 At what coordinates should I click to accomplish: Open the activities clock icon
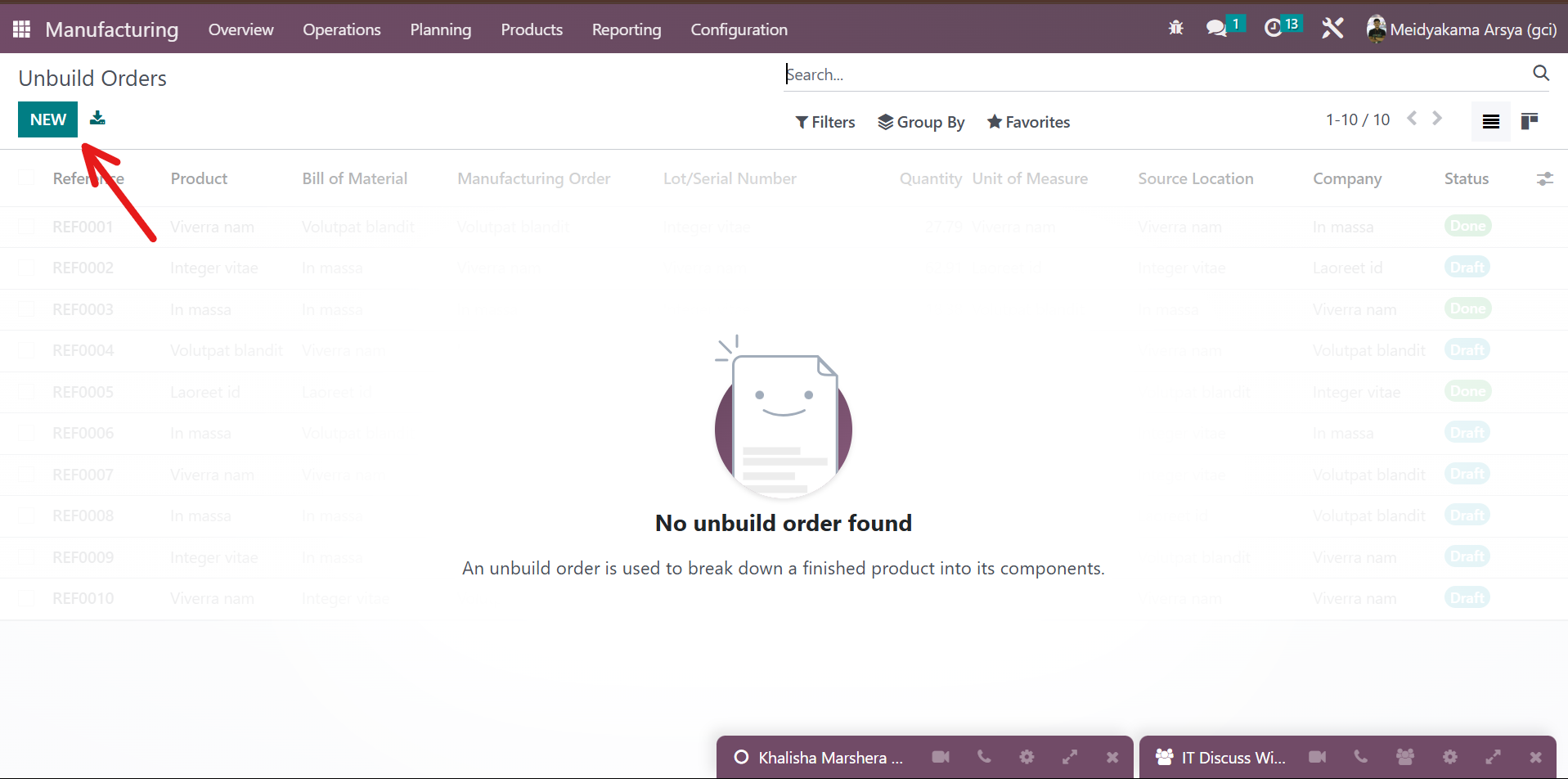[x=1273, y=29]
